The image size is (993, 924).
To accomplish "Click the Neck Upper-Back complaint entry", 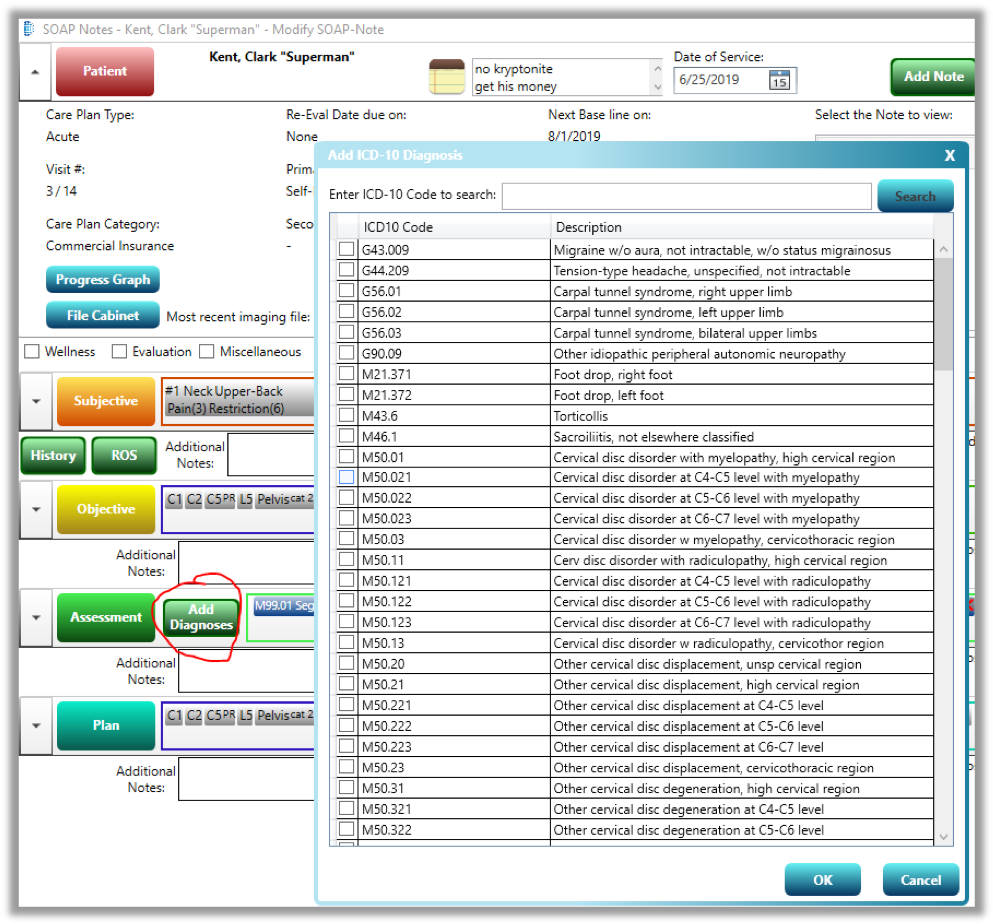I will tap(239, 400).
